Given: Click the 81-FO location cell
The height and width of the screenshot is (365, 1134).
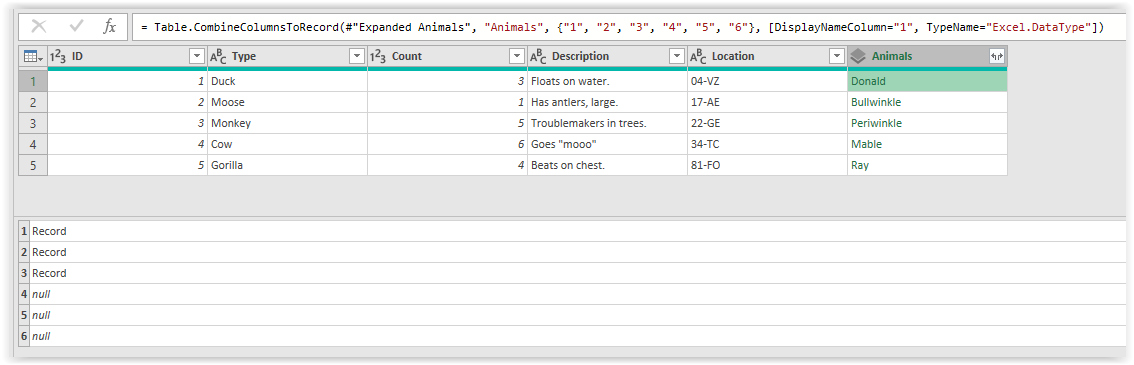Looking at the screenshot, I should pos(767,166).
